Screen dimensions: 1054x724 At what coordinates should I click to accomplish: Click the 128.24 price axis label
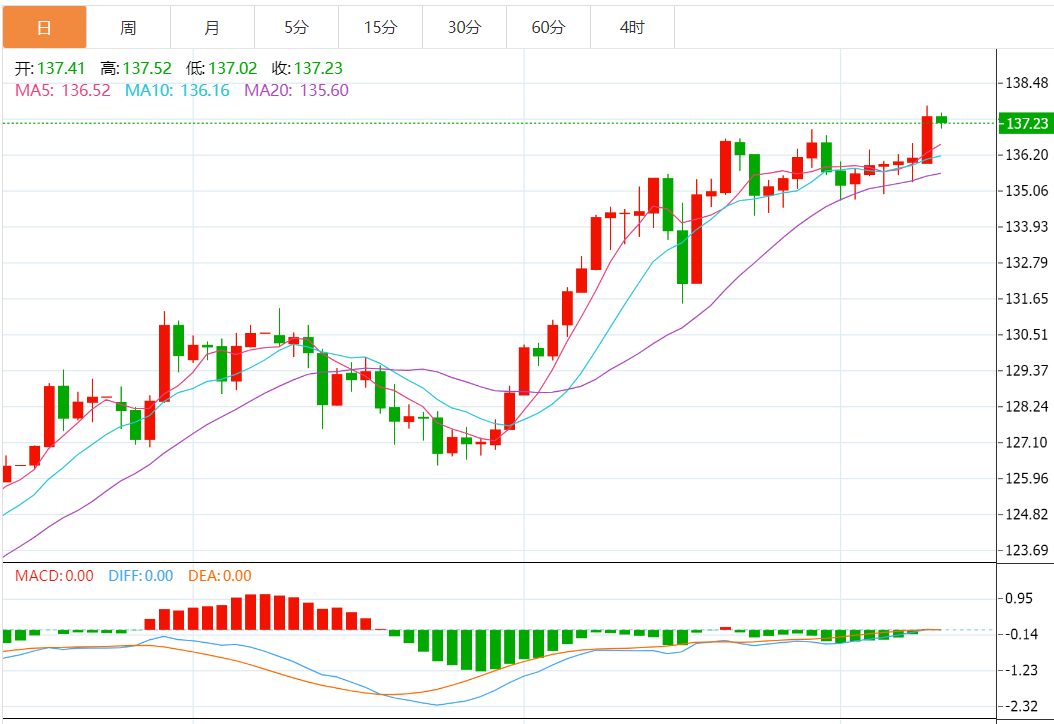click(x=1026, y=406)
